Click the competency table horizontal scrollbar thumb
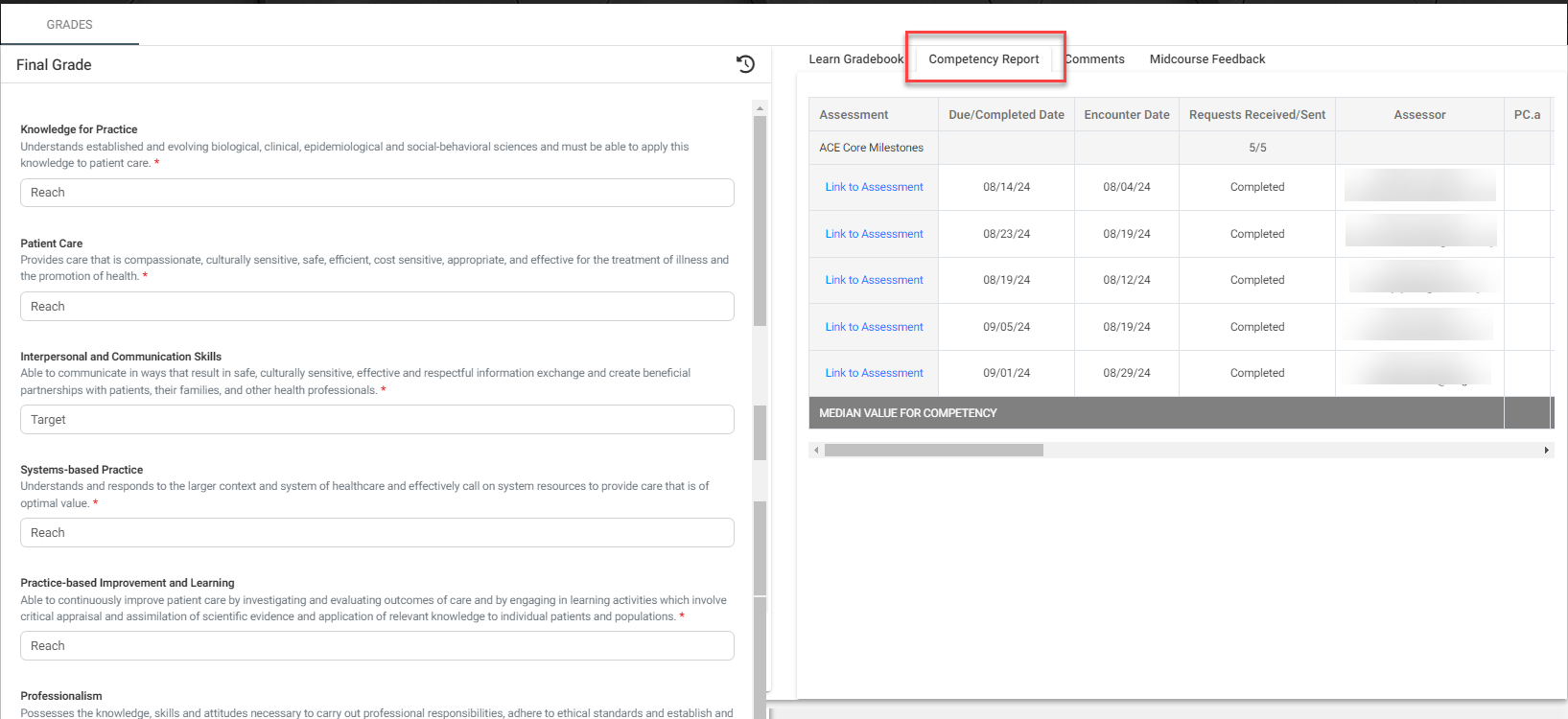Image resolution: width=1568 pixels, height=719 pixels. [x=933, y=450]
